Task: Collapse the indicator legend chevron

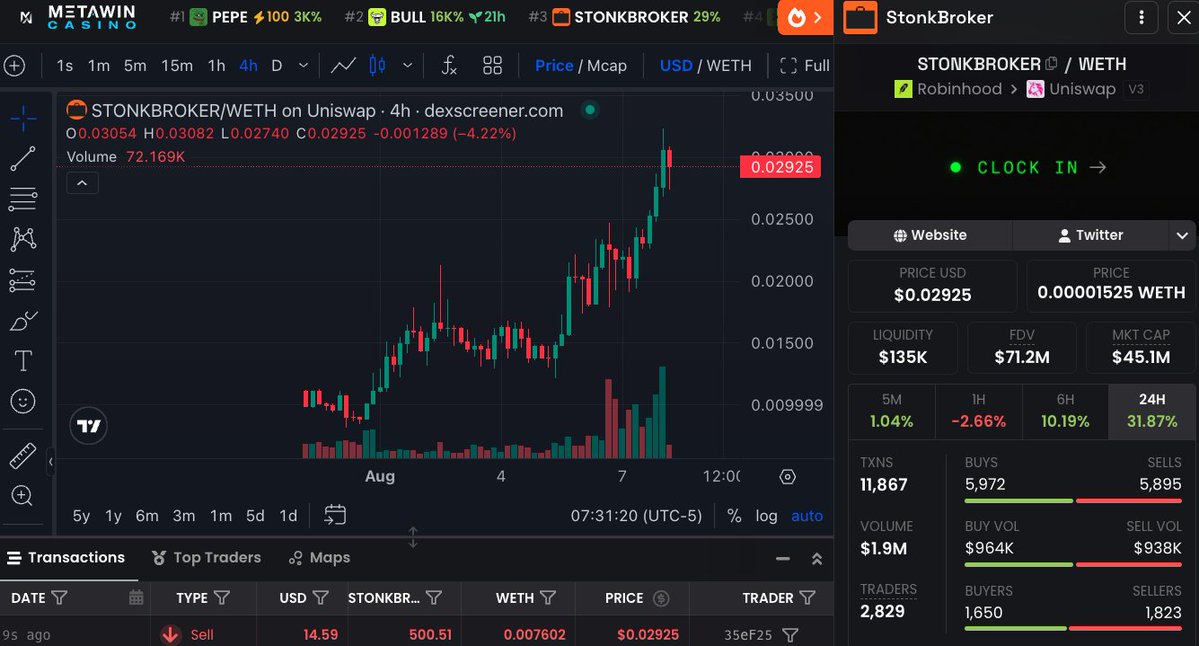Action: click(82, 183)
